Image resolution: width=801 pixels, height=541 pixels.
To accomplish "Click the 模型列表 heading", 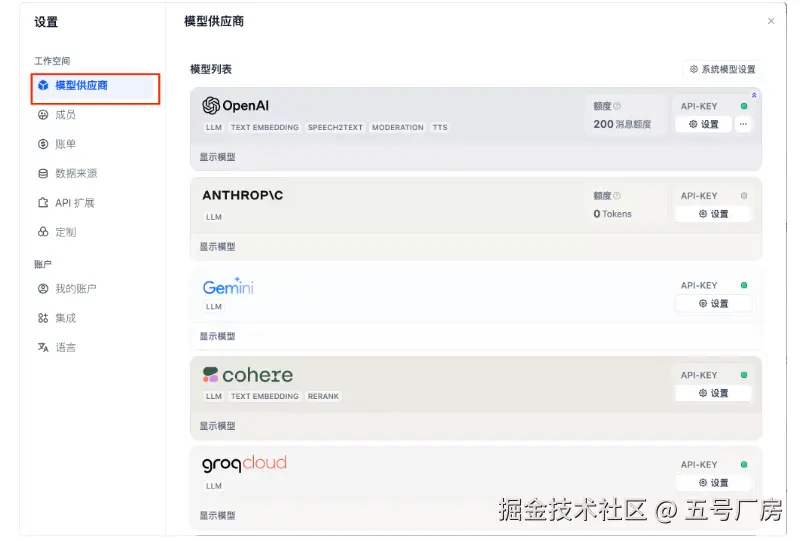I will tap(211, 69).
